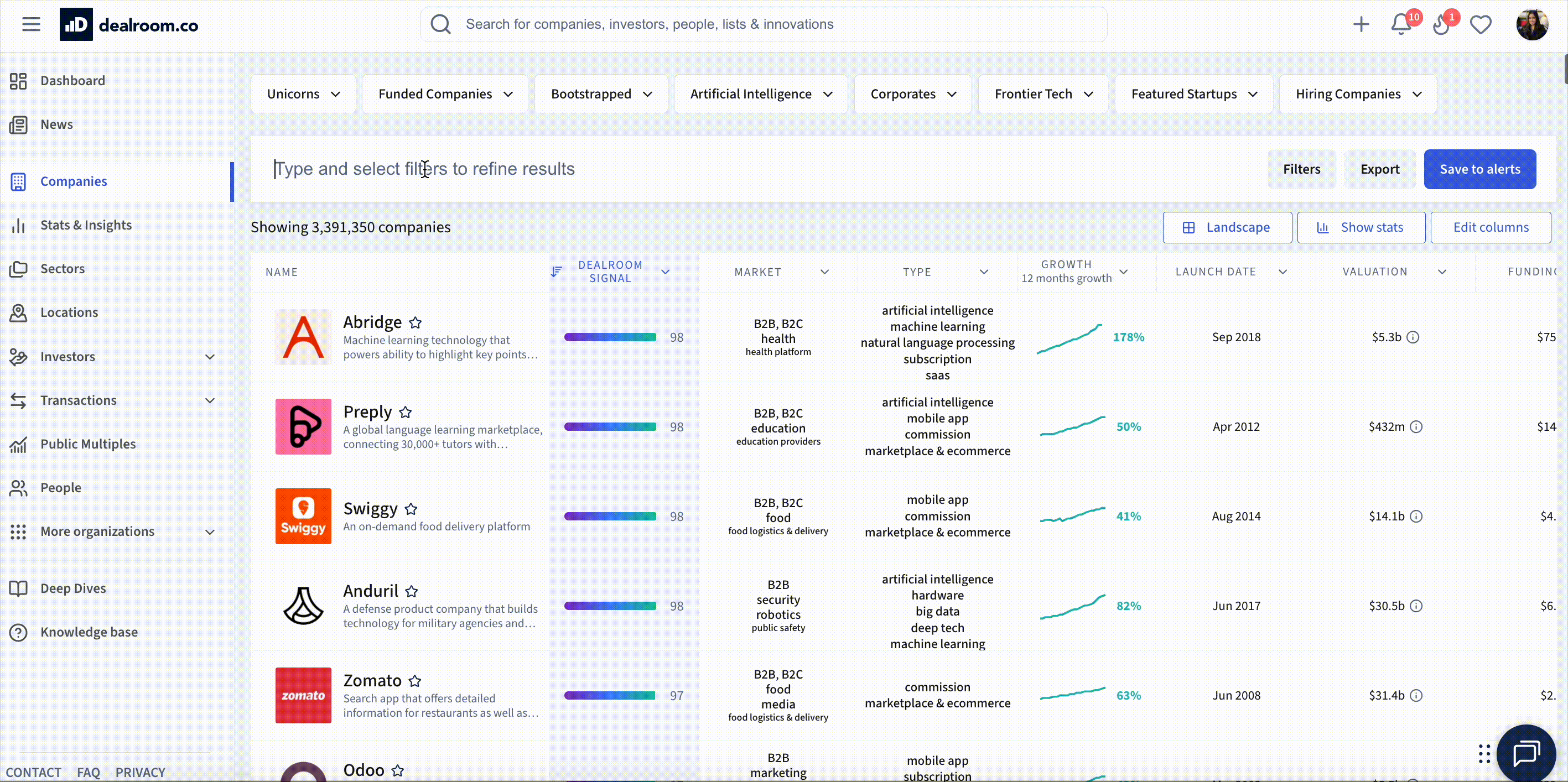Screen dimensions: 1568x782
Task: Expand the Bootstrapped dropdown
Action: 601,93
